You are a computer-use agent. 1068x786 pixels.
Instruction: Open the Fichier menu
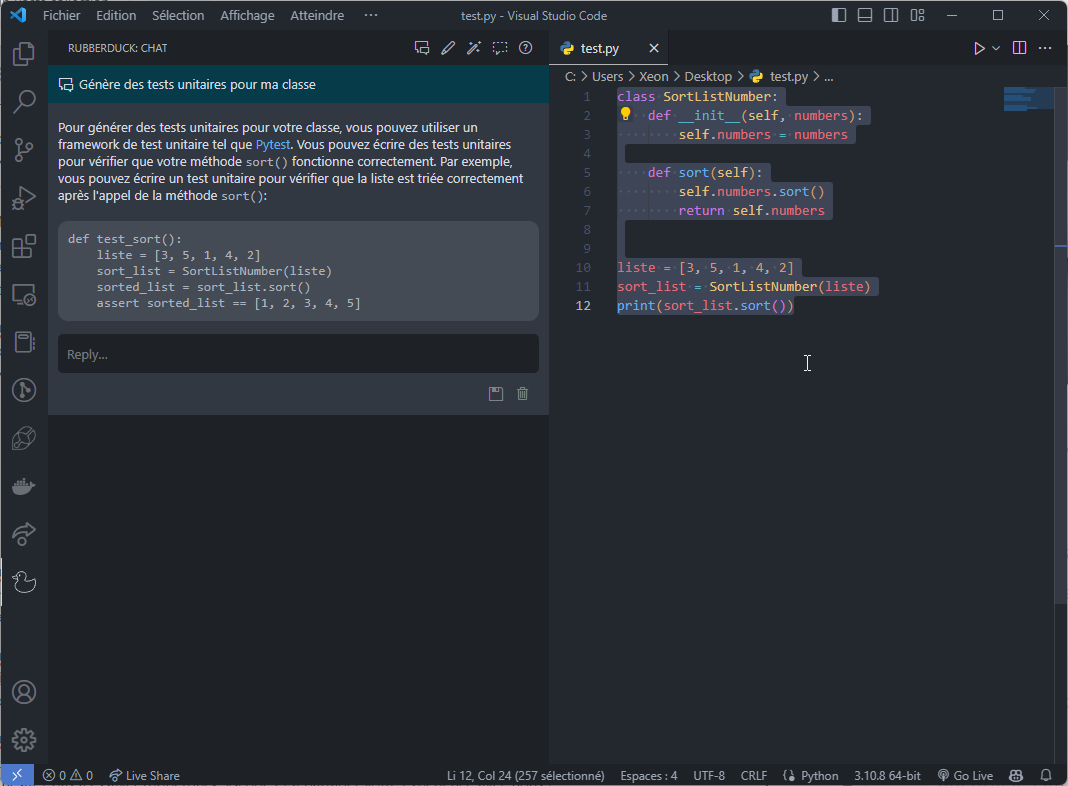[61, 15]
